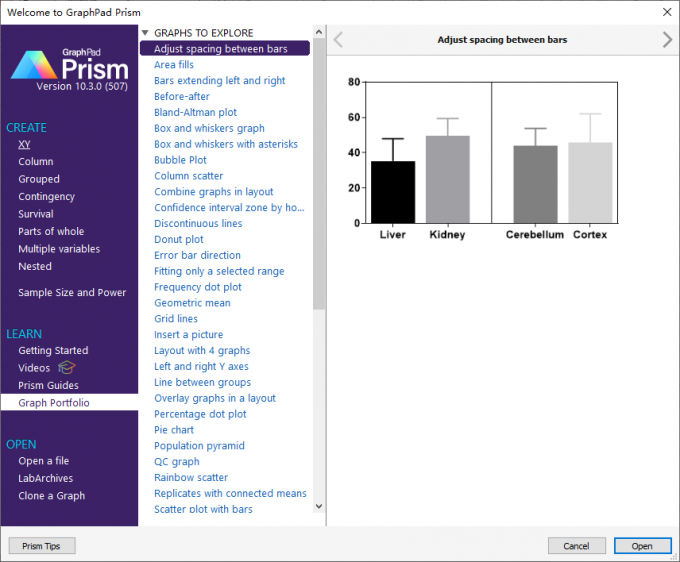The height and width of the screenshot is (562, 680).
Task: Select Before-after graph
Action: (x=182, y=96)
